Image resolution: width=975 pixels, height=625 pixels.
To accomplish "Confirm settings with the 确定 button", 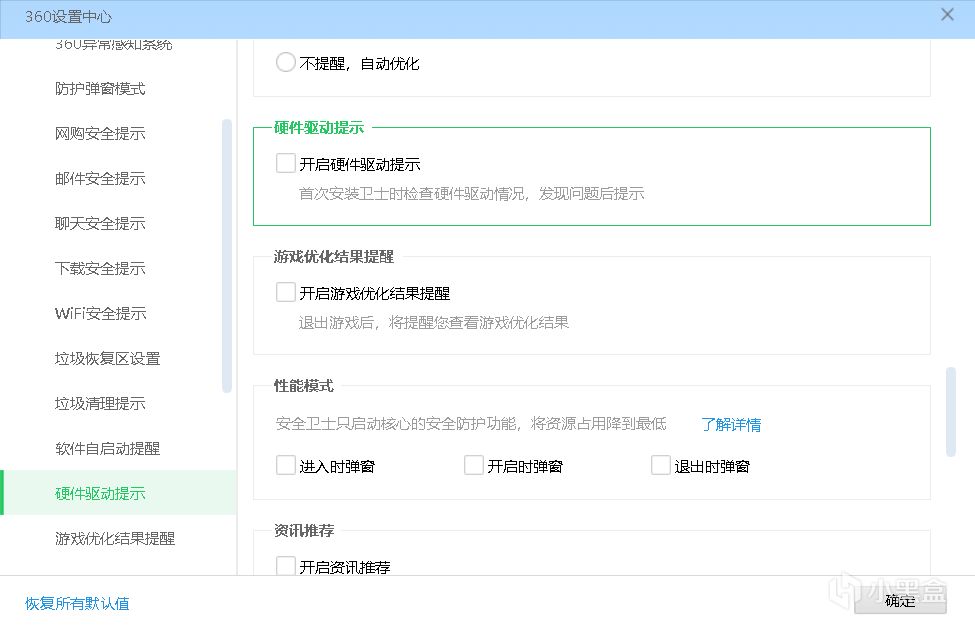I will point(900,600).
